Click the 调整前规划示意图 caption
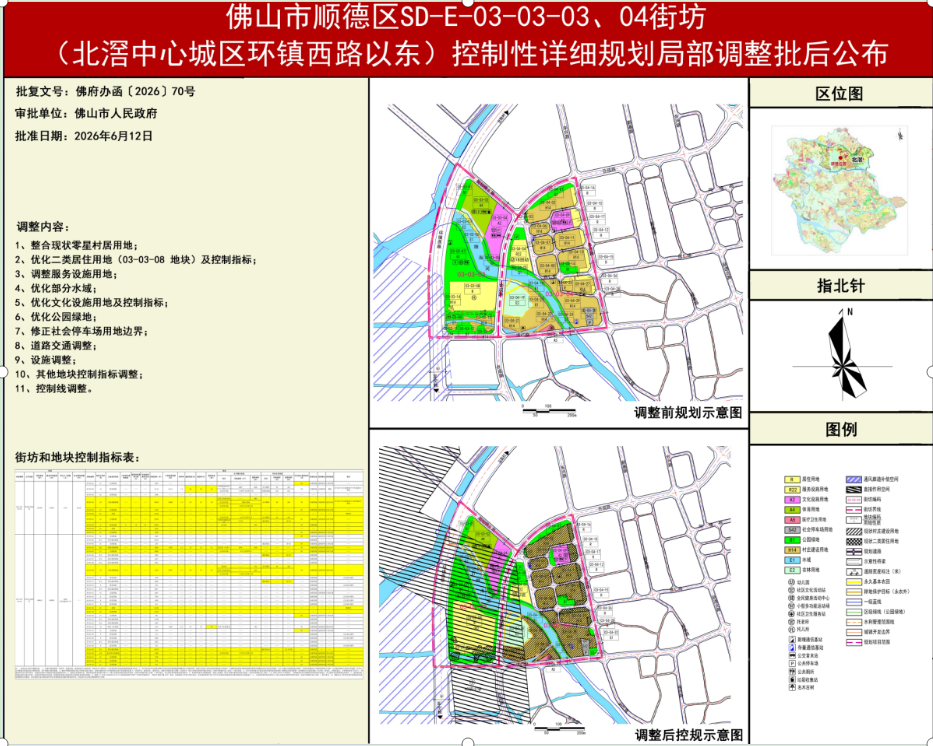The height and width of the screenshot is (746, 933). coord(688,412)
